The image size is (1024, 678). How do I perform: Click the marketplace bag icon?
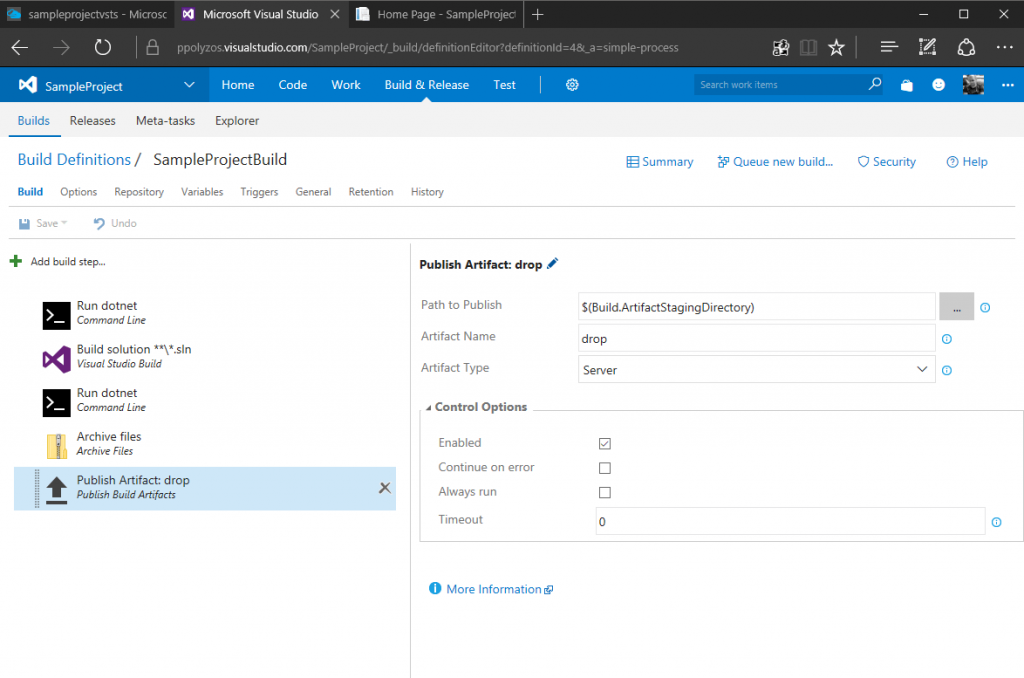(x=906, y=85)
